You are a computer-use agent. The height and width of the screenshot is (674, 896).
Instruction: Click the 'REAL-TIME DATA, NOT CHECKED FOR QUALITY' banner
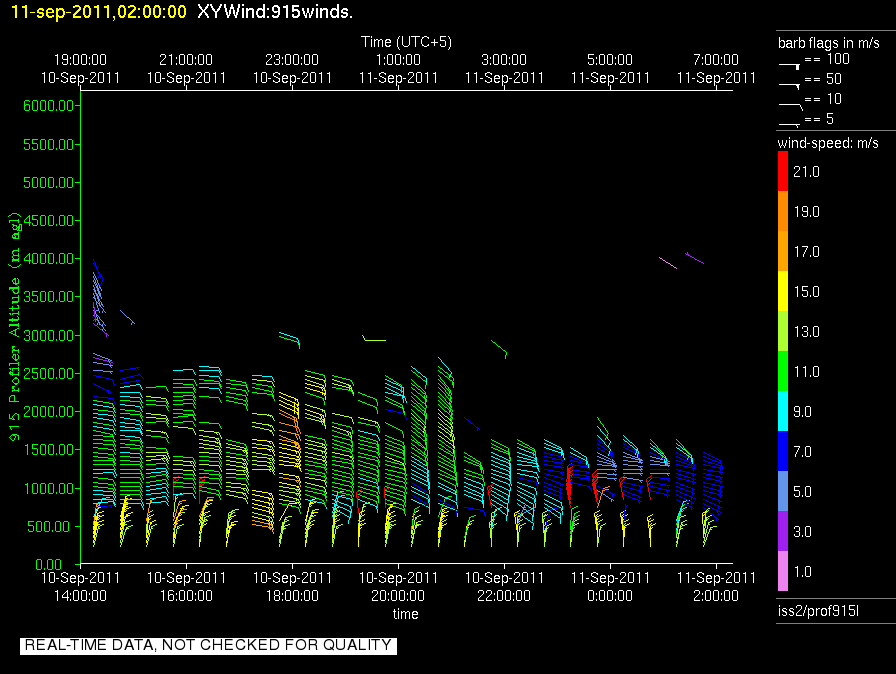[x=208, y=645]
